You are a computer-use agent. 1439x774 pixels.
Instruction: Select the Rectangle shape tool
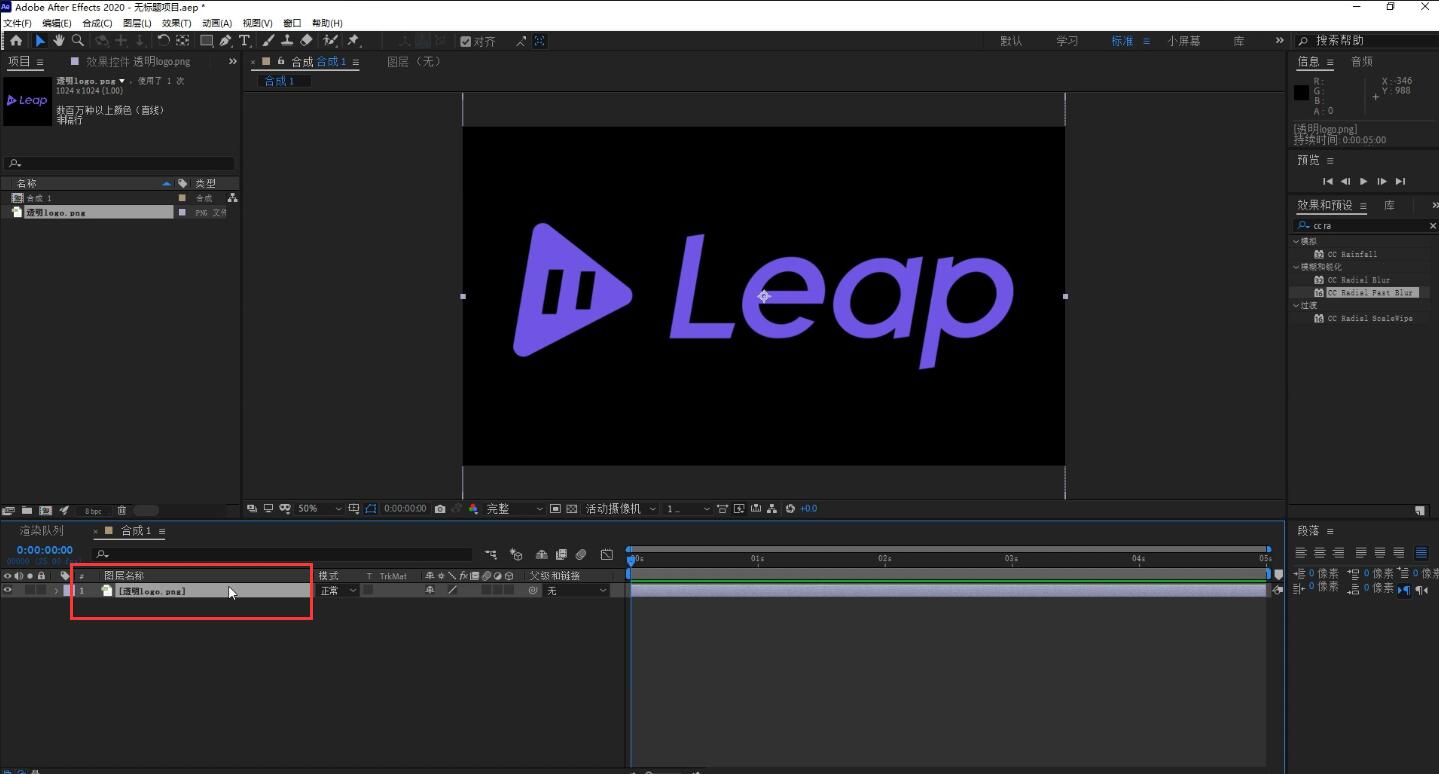tap(206, 41)
